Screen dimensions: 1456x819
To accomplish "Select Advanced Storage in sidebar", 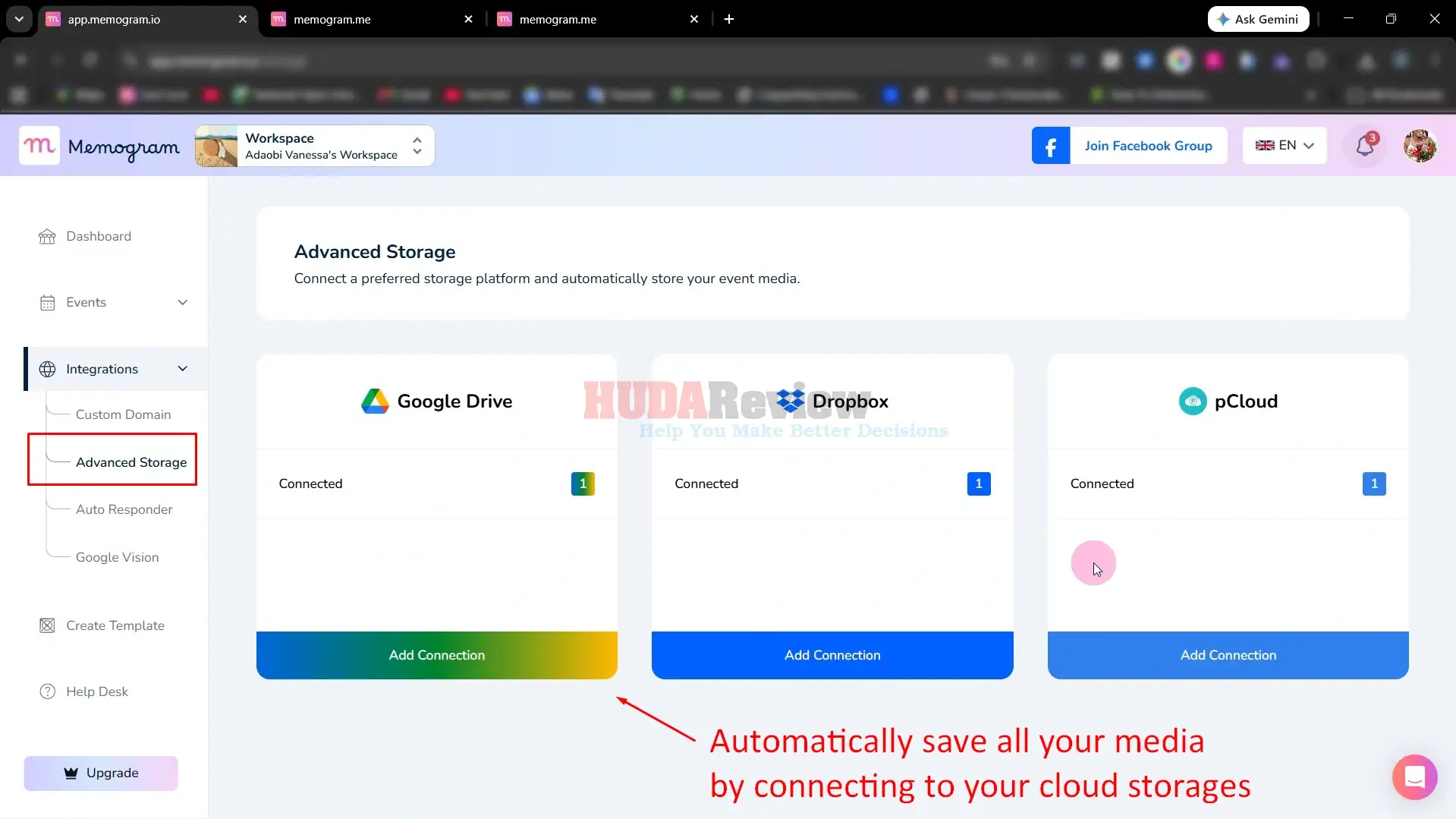I will point(131,462).
